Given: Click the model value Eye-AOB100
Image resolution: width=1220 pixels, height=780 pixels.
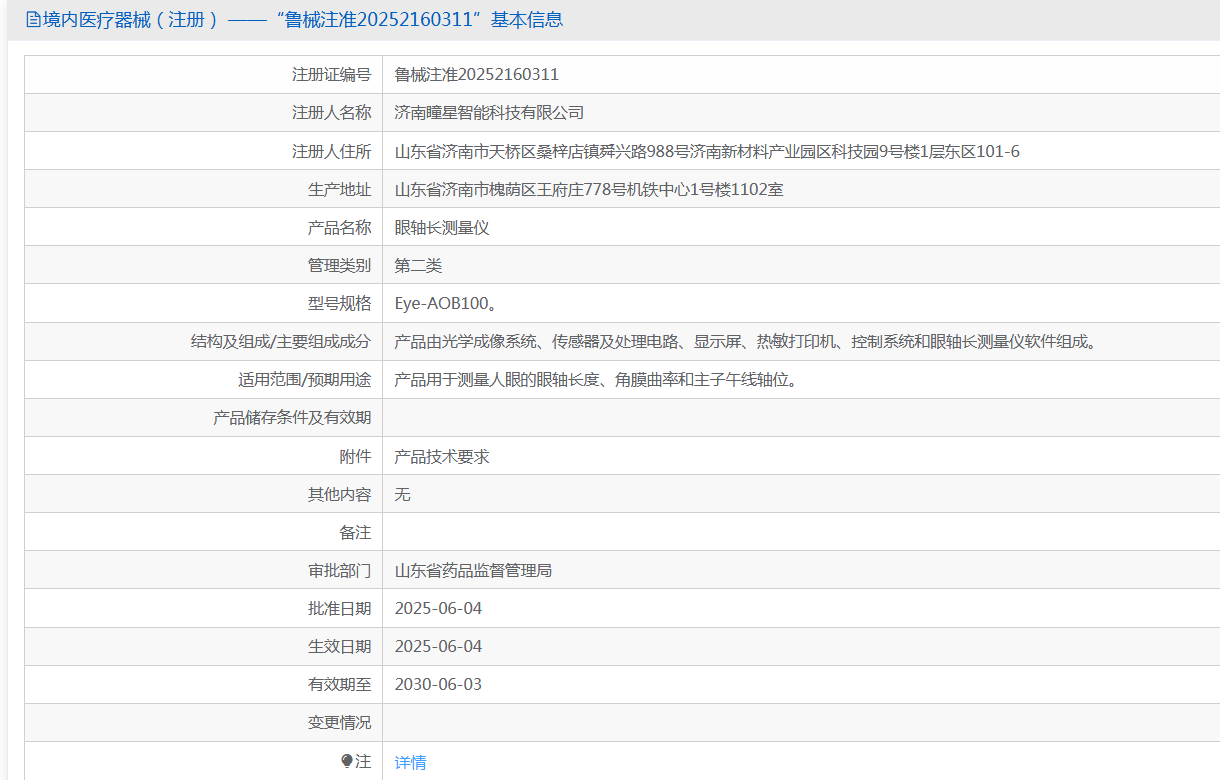Looking at the screenshot, I should [445, 303].
